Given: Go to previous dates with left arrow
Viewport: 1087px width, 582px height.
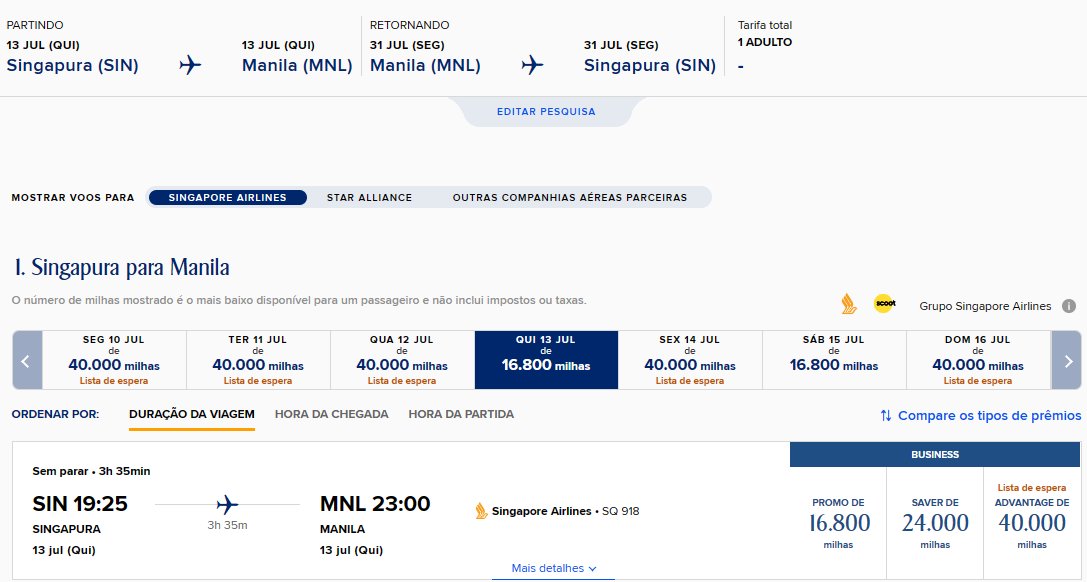Looking at the screenshot, I should [27, 360].
